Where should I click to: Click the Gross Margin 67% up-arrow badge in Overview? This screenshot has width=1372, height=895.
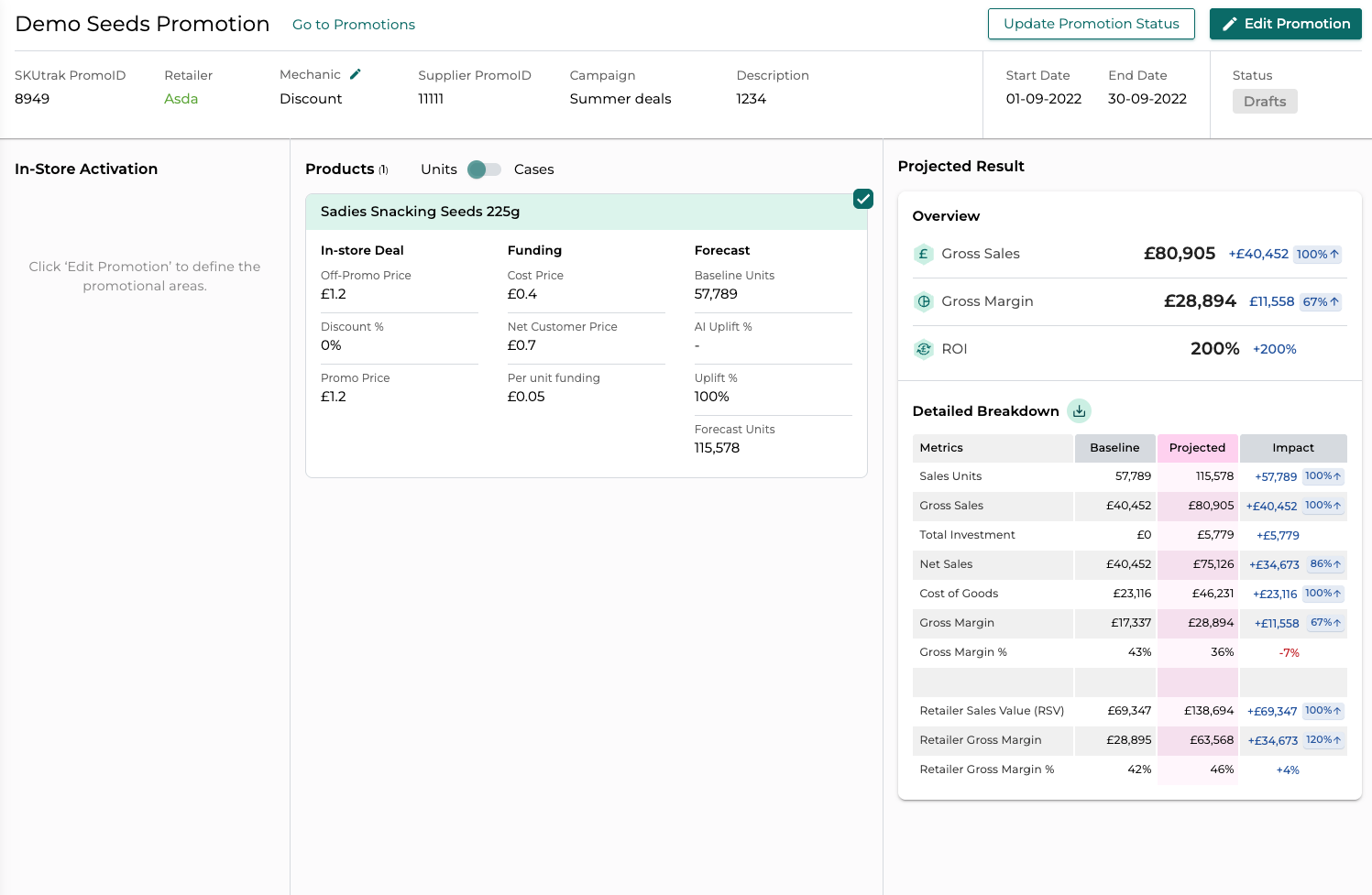tap(1321, 301)
